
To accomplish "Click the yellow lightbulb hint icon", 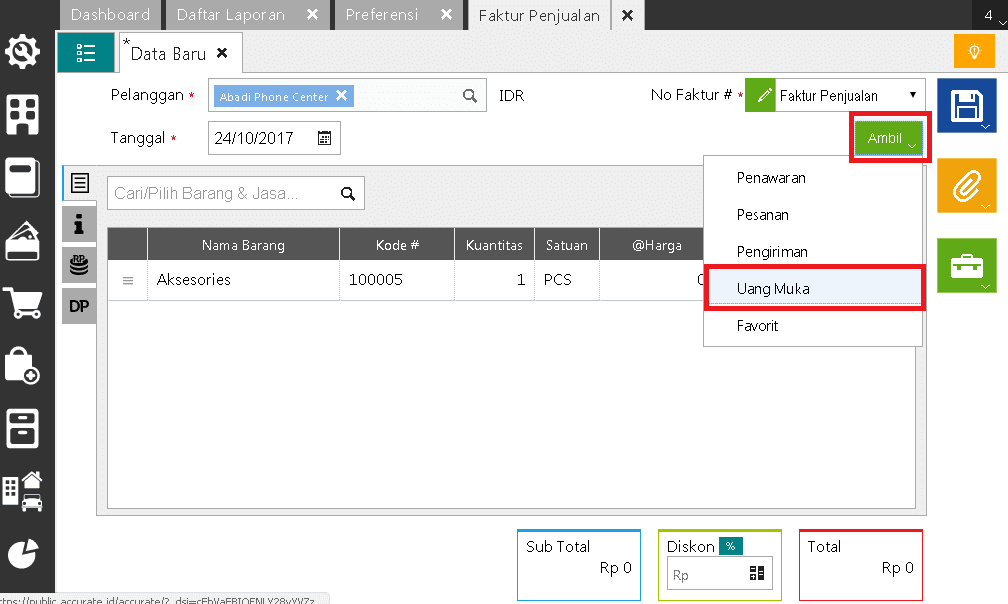I will pos(974,51).
